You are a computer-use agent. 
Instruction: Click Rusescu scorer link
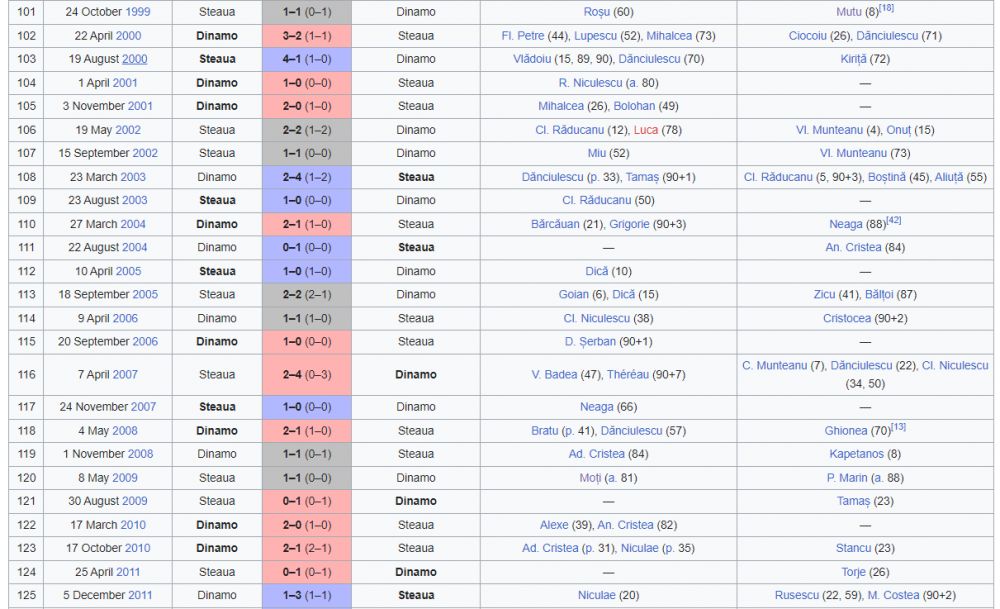point(797,596)
